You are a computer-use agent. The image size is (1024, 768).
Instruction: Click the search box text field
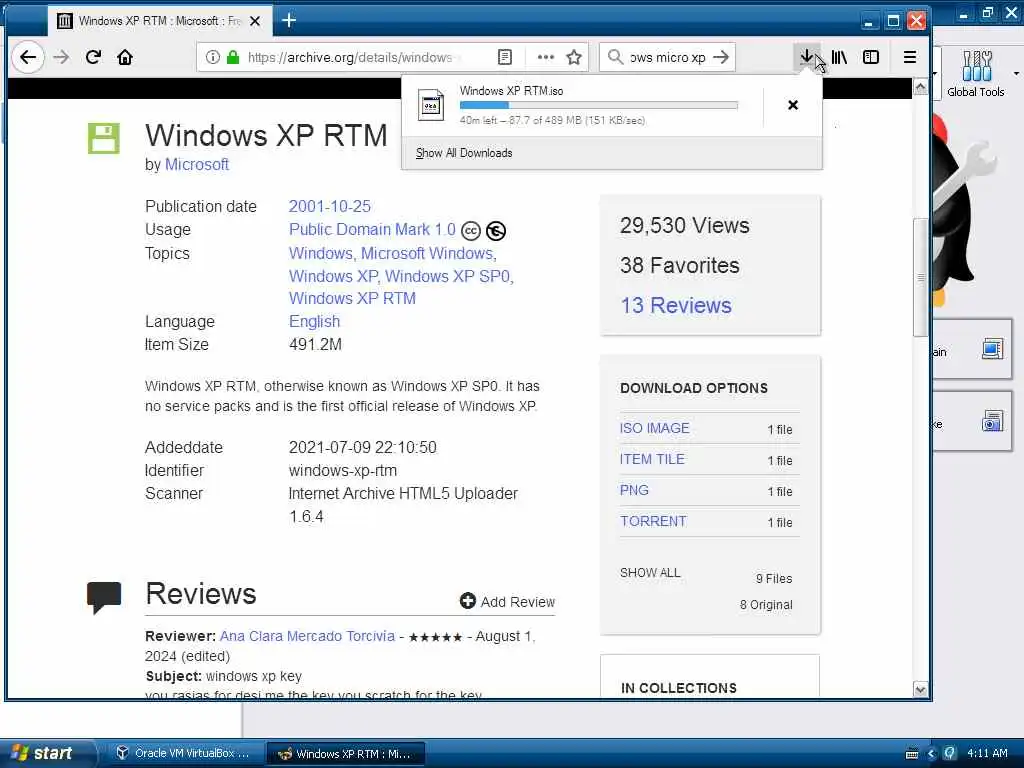coord(667,57)
